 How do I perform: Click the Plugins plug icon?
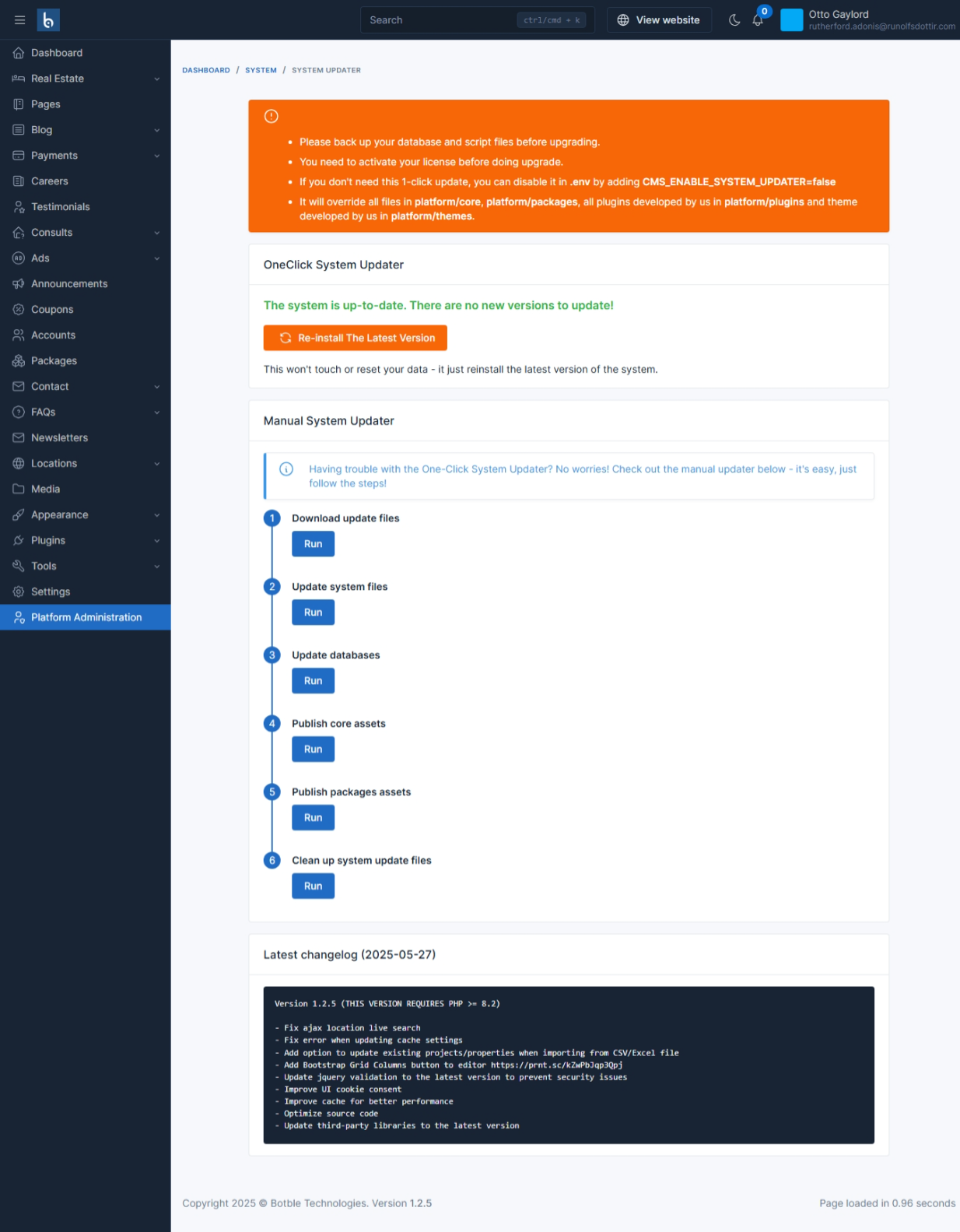tap(19, 541)
